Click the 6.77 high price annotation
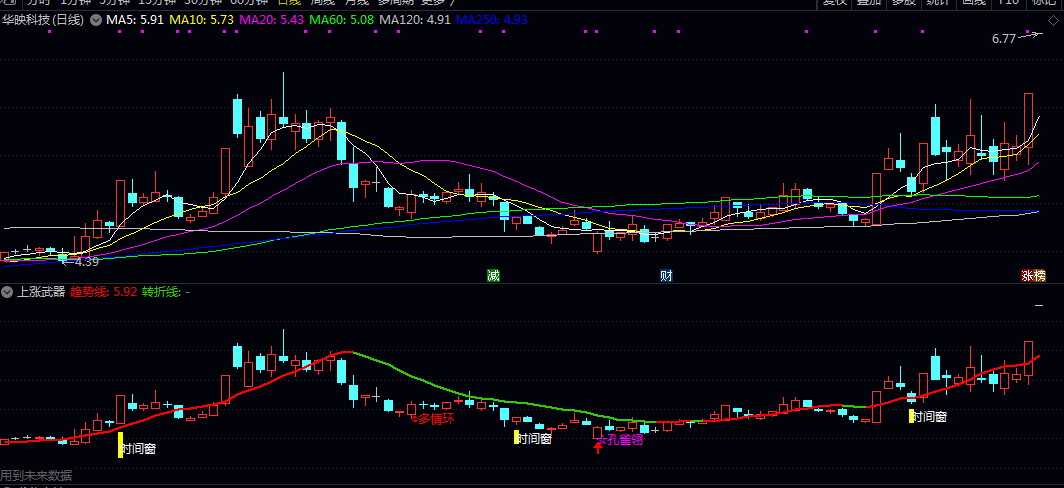The image size is (1064, 488). [1003, 39]
